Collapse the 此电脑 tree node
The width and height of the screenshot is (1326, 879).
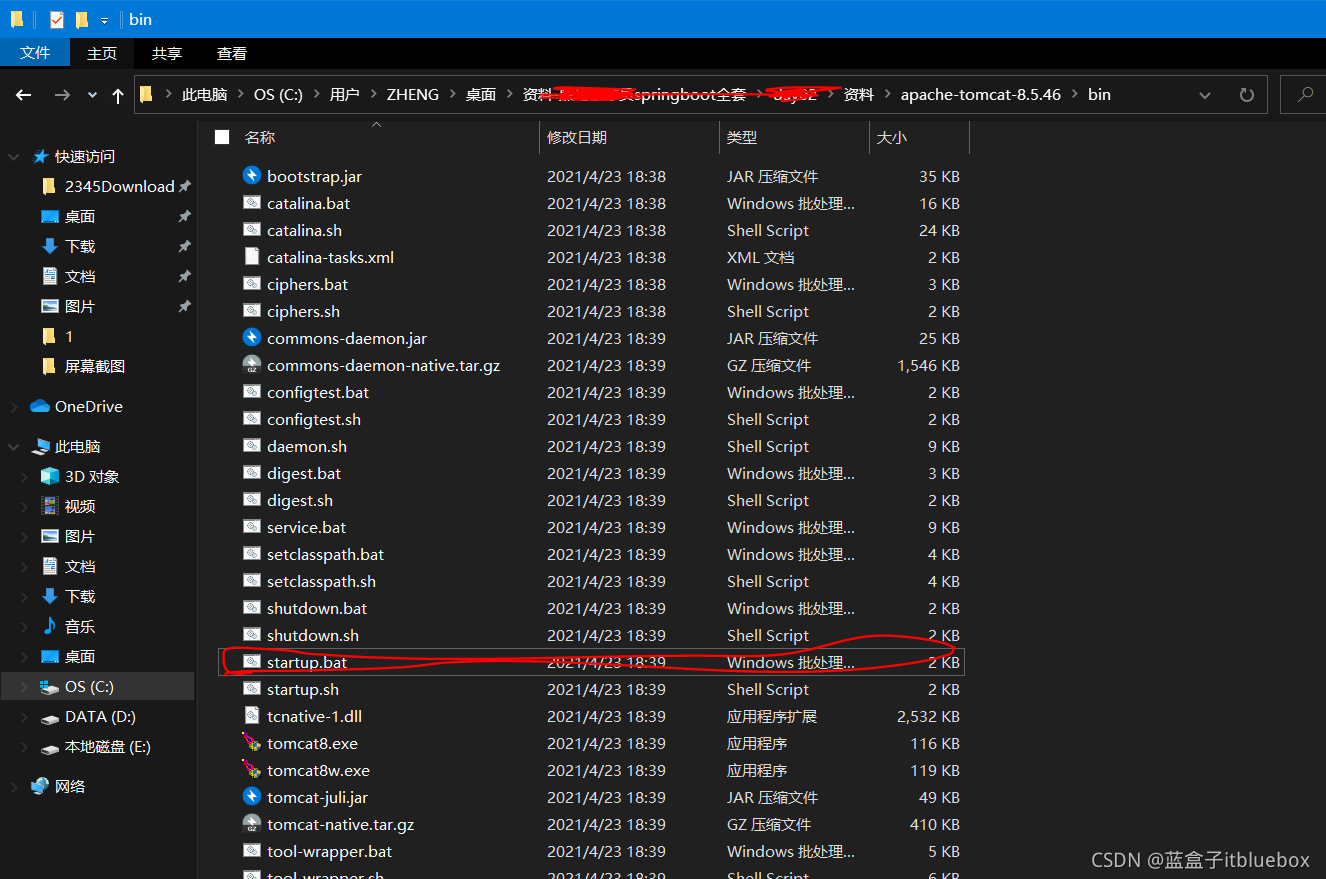click(x=14, y=447)
